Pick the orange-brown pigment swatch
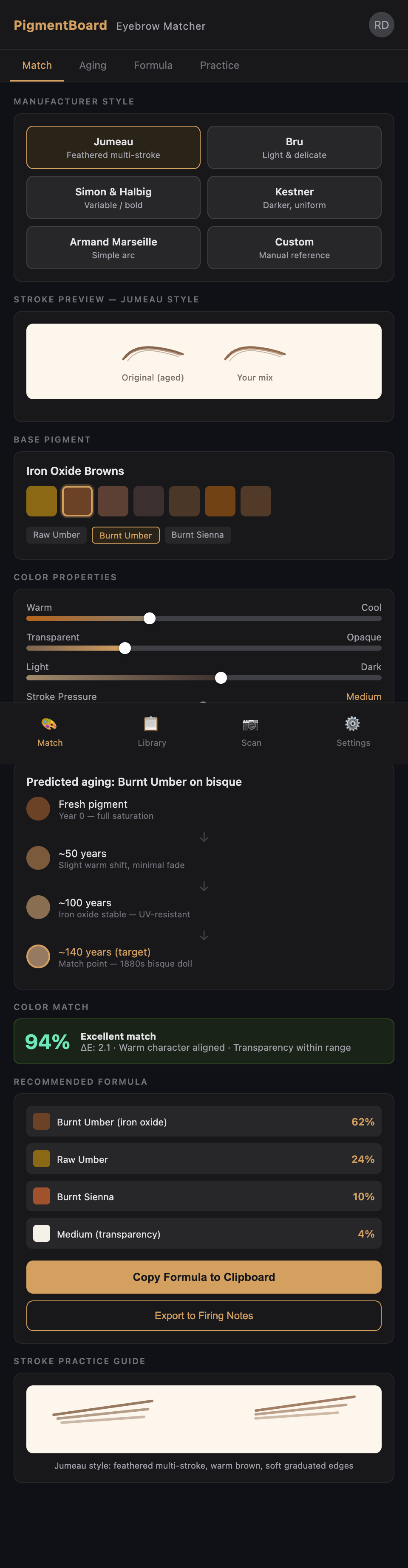 click(x=220, y=501)
